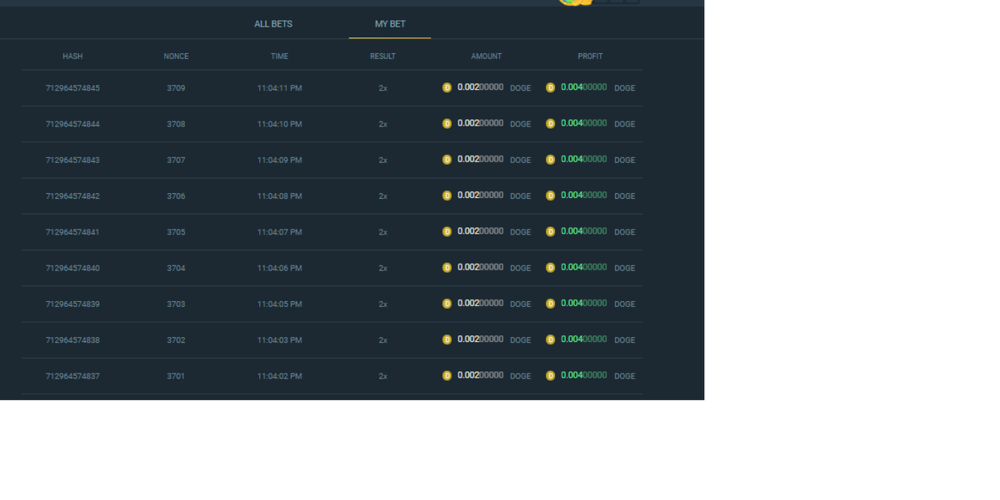The image size is (1000, 500).
Task: Click the amount Dogecoin icon in nonce 3707 row
Action: [447, 160]
